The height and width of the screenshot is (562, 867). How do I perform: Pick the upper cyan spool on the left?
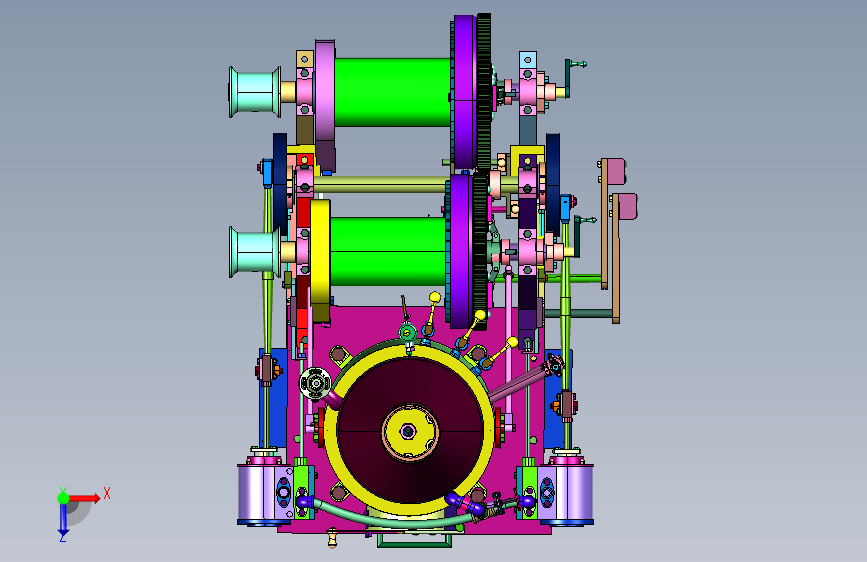pyautogui.click(x=255, y=92)
